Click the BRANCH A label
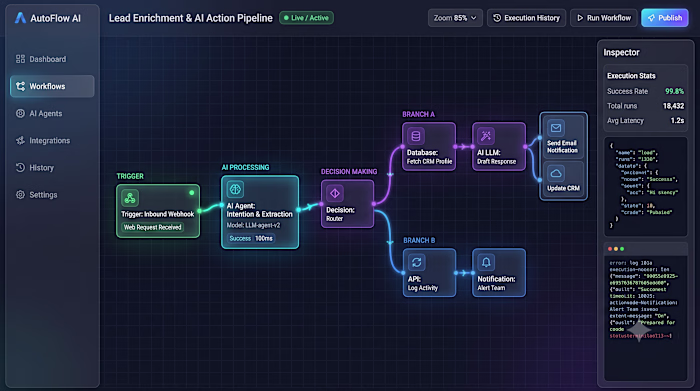 click(418, 114)
